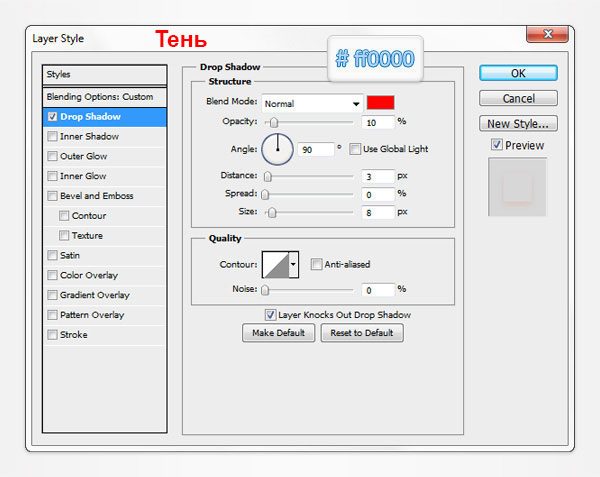Click Reset to Default button
This screenshot has width=600, height=477.
[x=362, y=333]
